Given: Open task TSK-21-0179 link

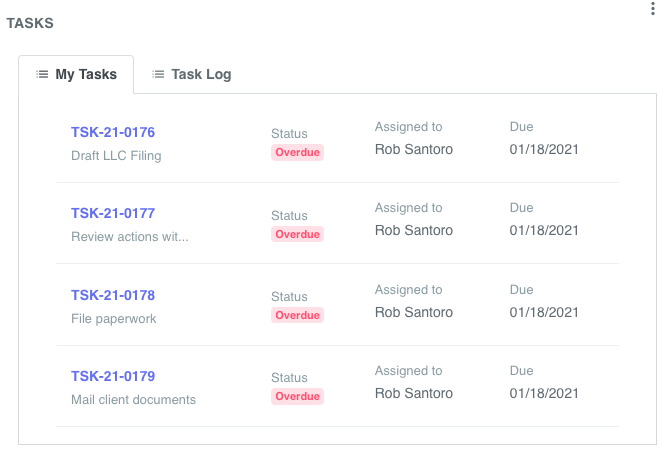Looking at the screenshot, I should [113, 376].
